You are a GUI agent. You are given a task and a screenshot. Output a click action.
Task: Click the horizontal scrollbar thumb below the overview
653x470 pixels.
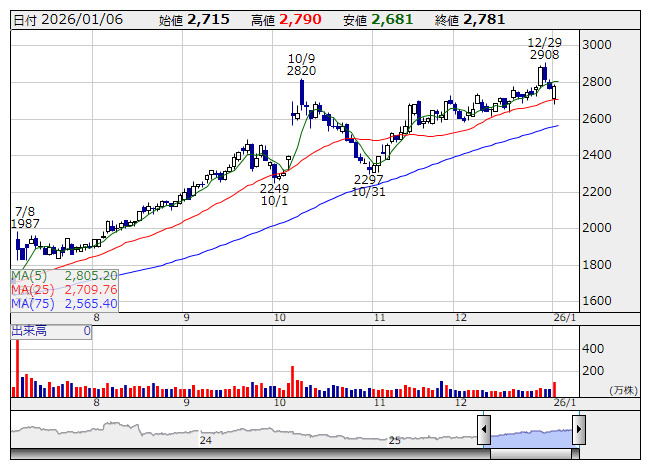click(531, 455)
